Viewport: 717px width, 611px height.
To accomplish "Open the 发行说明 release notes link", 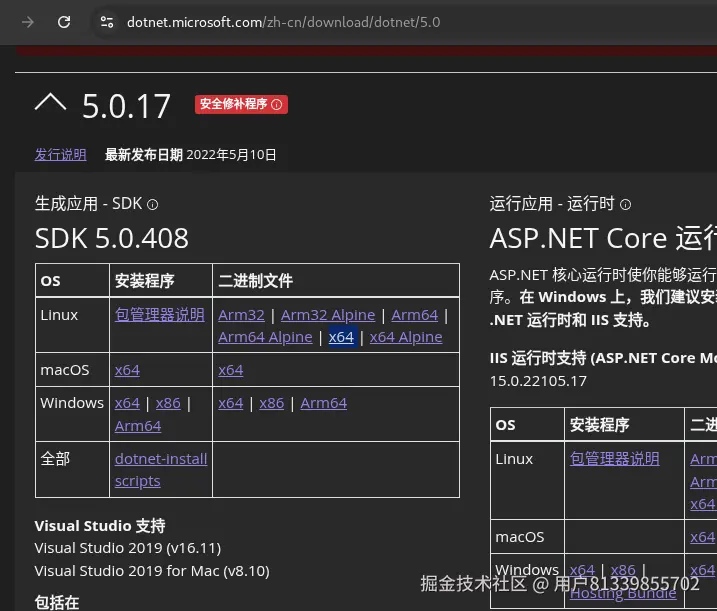I will [60, 155].
